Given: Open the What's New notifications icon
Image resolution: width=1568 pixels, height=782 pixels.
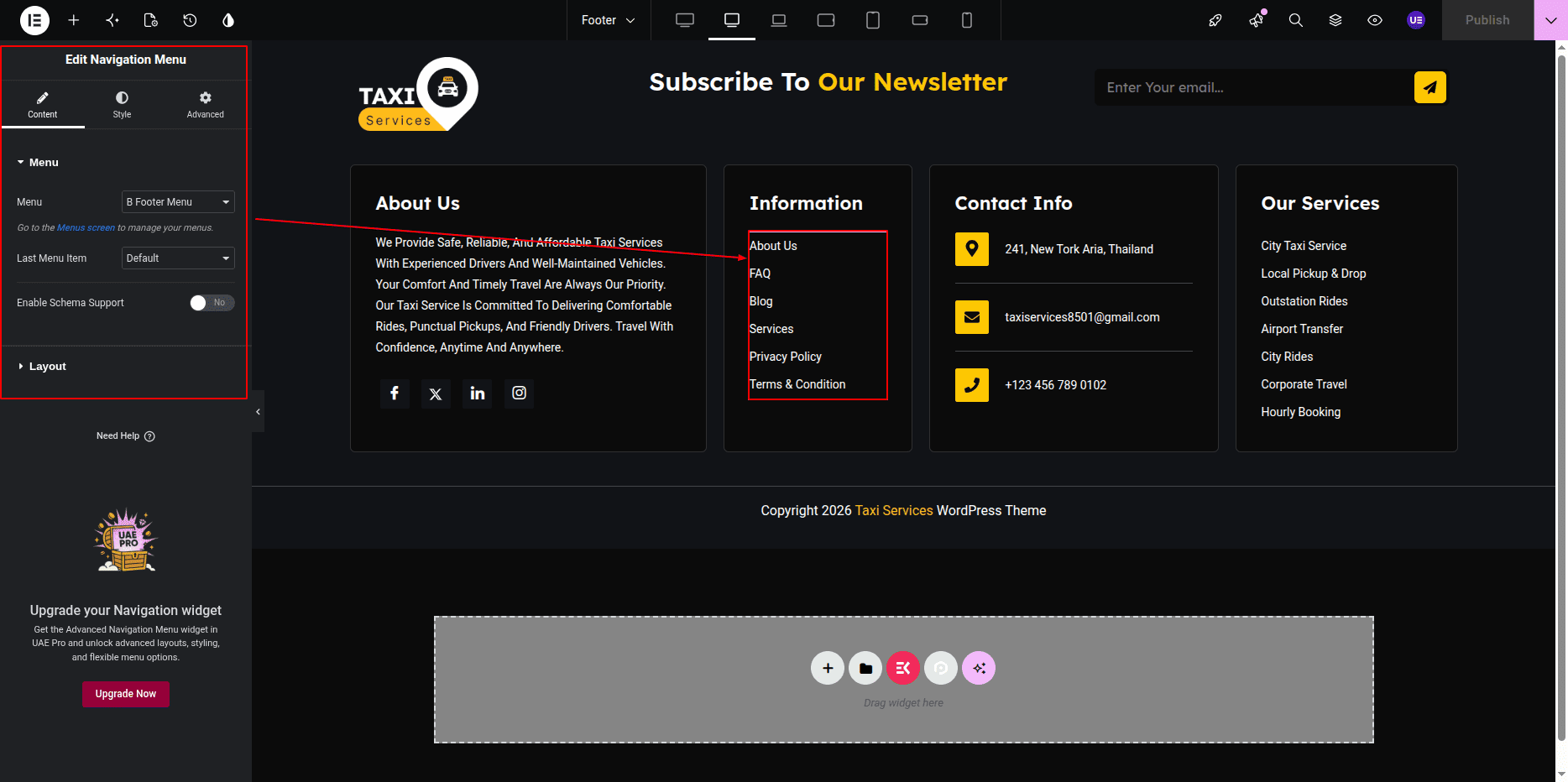Looking at the screenshot, I should [x=1257, y=20].
